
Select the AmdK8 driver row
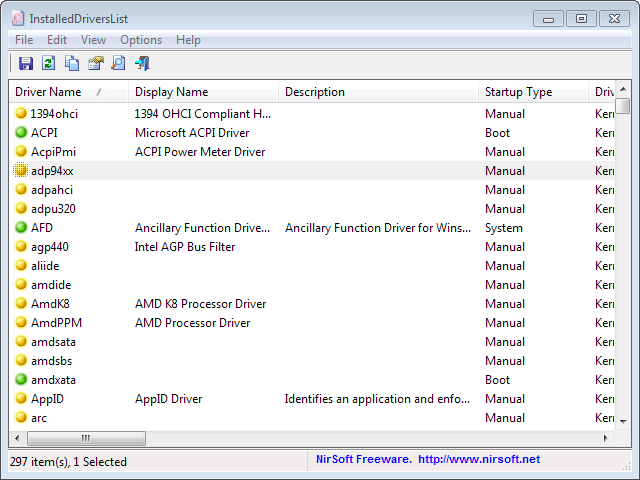click(311, 304)
